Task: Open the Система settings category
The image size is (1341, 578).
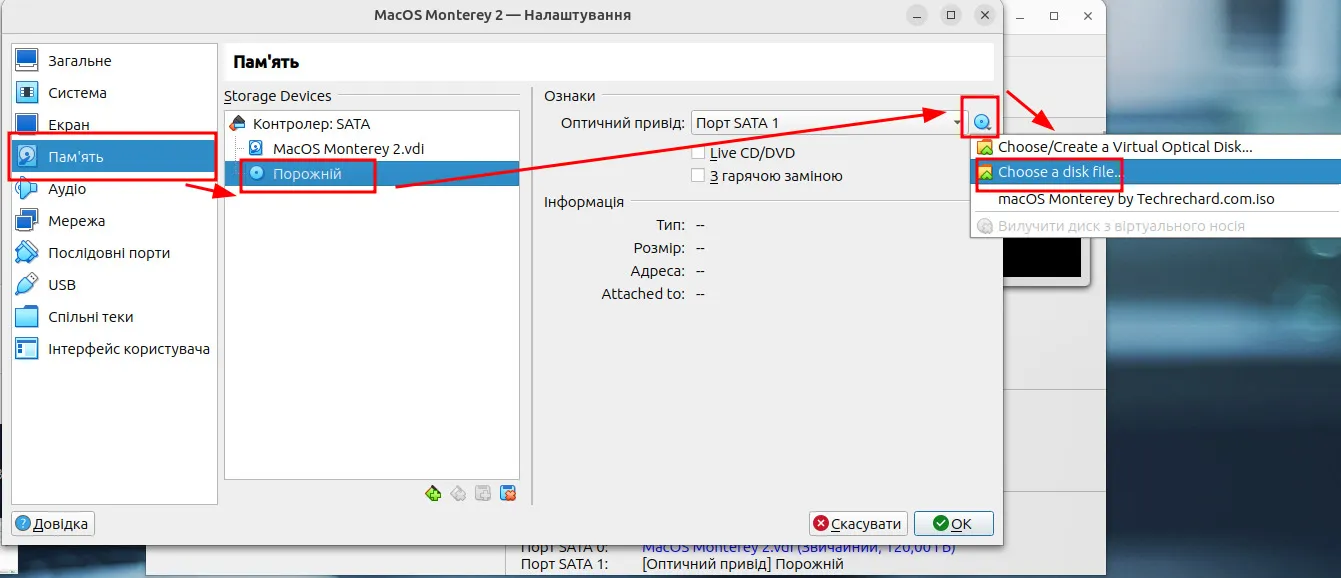Action: [x=114, y=93]
